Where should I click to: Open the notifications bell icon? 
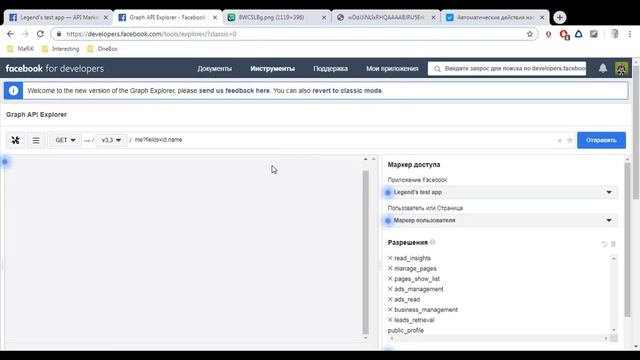click(603, 68)
